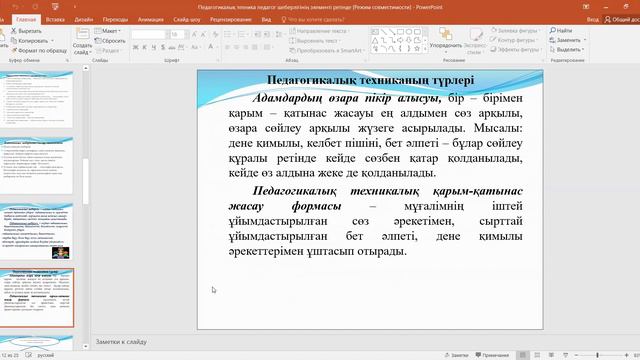
Task: Switch to the Дизайн (Design) tab
Action: (84, 20)
